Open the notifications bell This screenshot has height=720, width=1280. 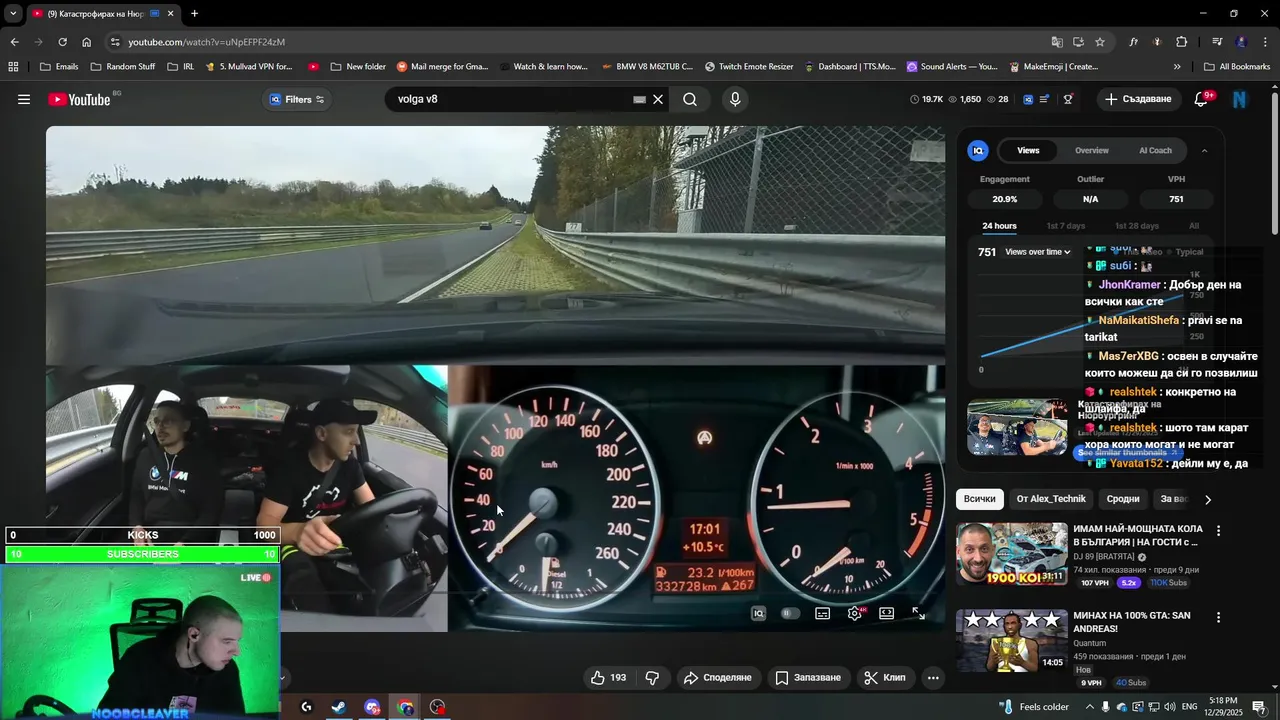click(x=1201, y=99)
